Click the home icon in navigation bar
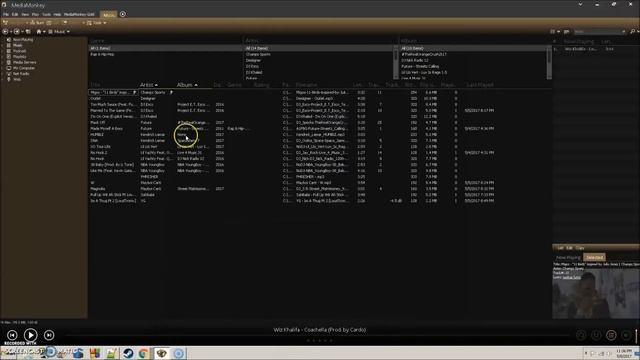The width and height of the screenshot is (640, 360). 39,31
